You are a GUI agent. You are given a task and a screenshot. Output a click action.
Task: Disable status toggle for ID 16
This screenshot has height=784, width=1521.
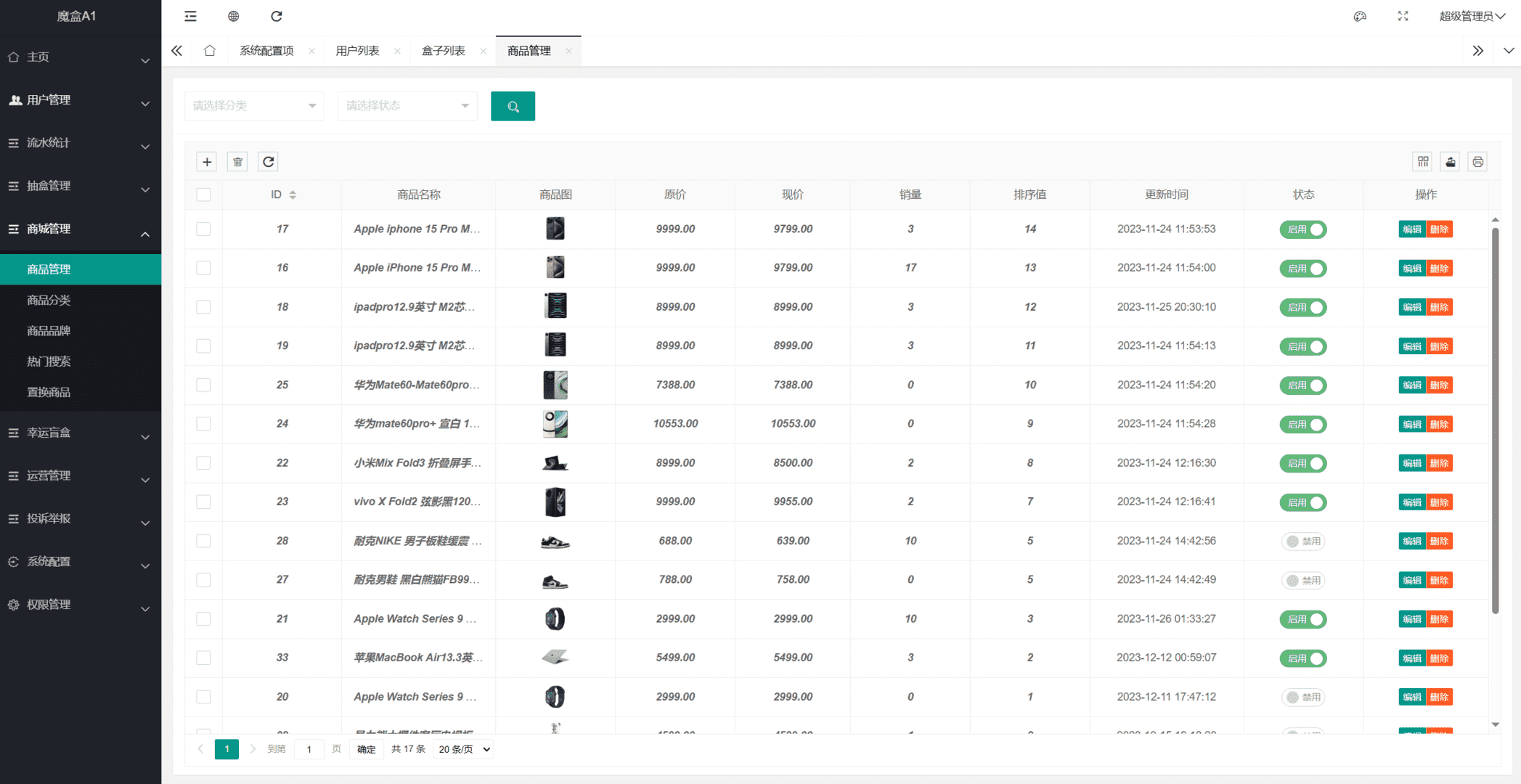point(1303,269)
